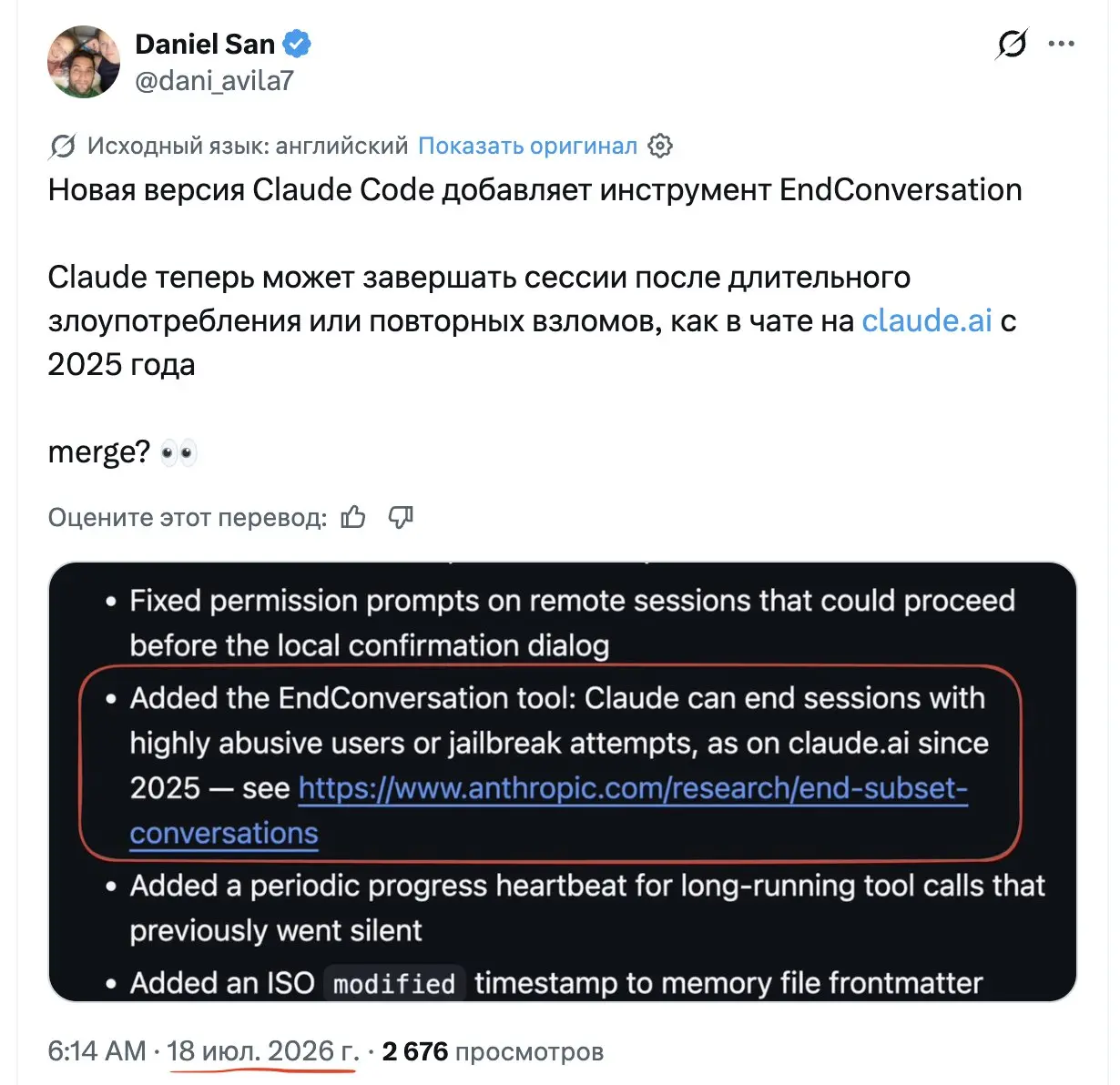1120x1085 pixels.
Task: Open Daniel San's profile avatar
Action: (x=84, y=61)
